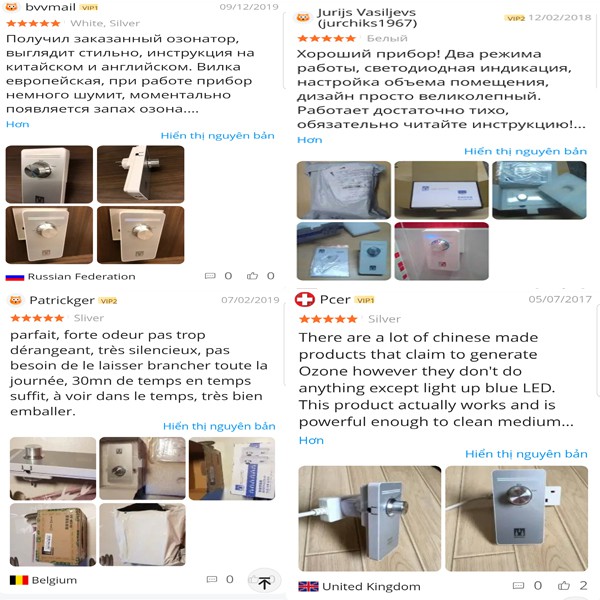Image resolution: width=600 pixels, height=600 pixels.
Task: Expand Jurijs Vasiljevs review with Hơn
Action: [310, 140]
